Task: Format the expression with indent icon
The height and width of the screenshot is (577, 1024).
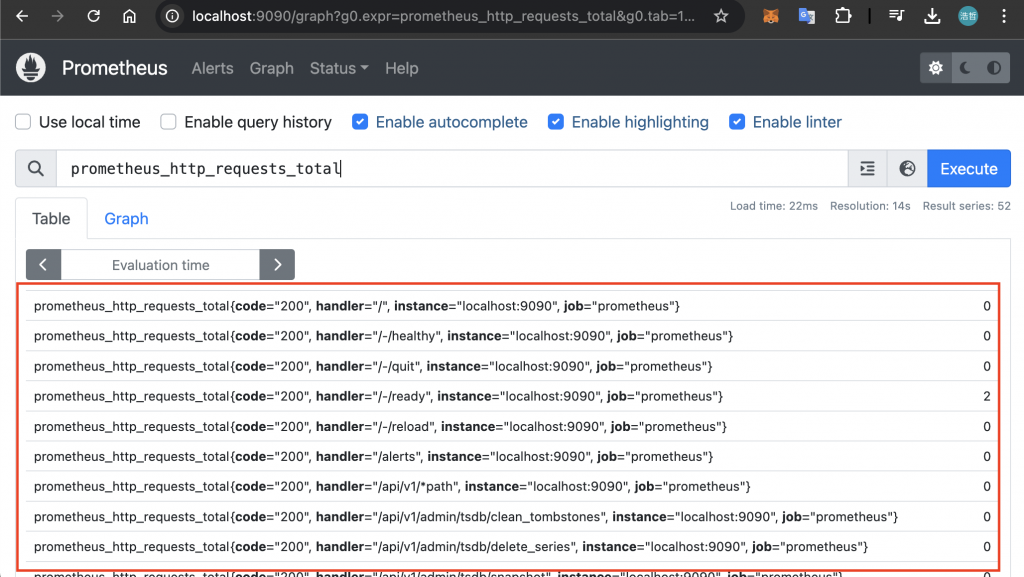Action: (x=867, y=168)
